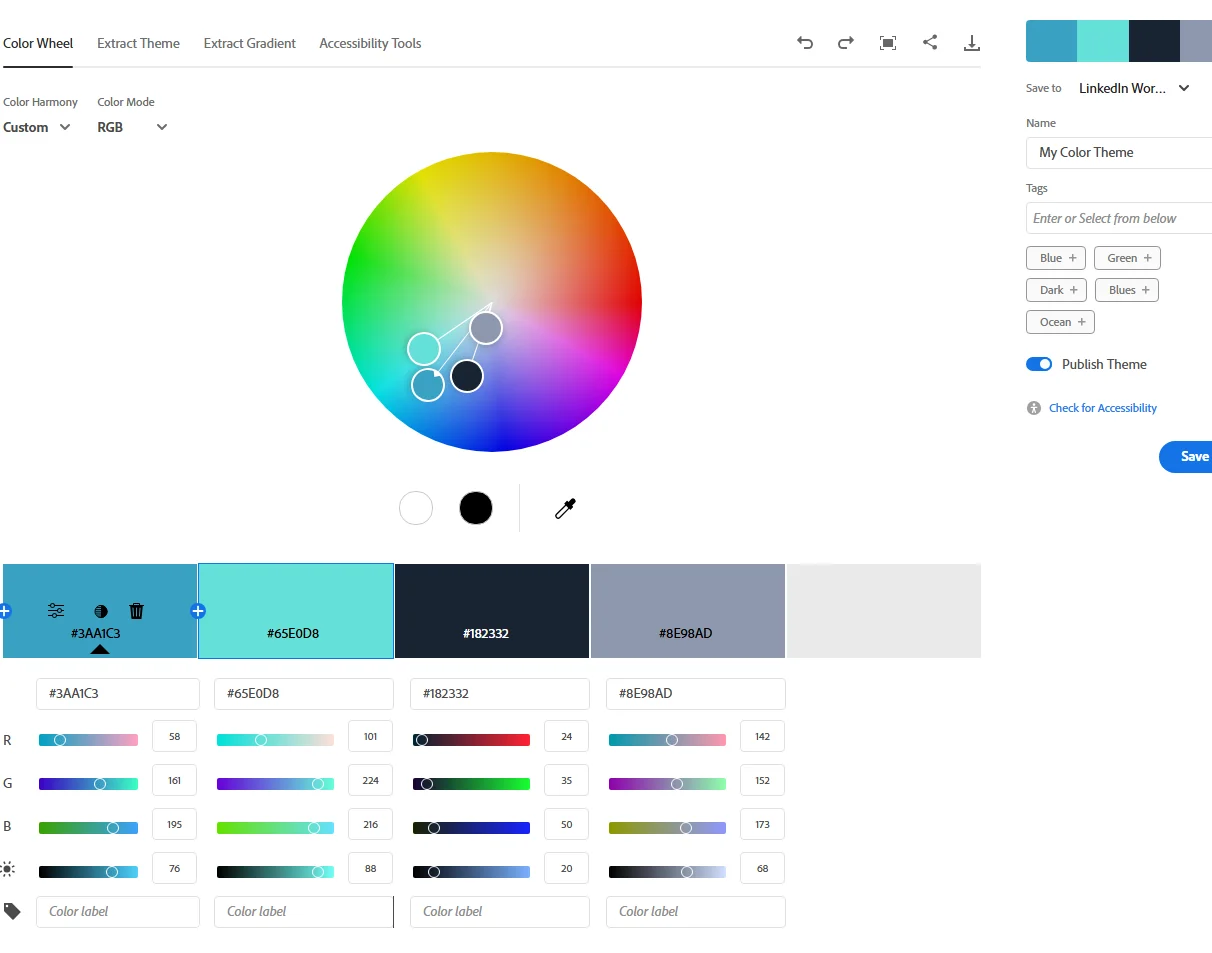Add the Blue tag

(x=1056, y=258)
